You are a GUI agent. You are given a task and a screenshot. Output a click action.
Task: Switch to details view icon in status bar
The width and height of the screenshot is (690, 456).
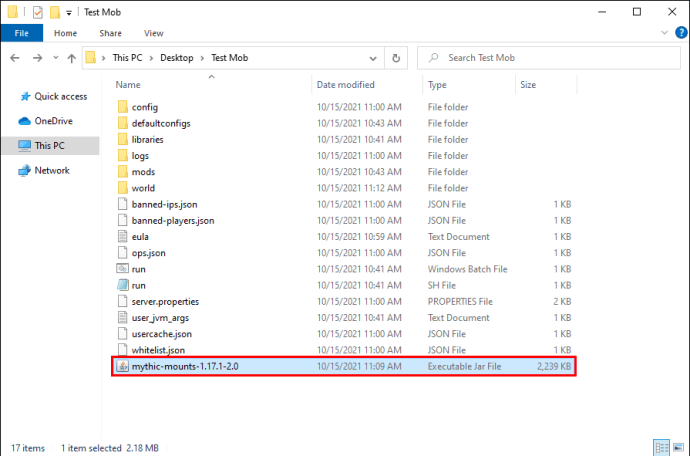(x=661, y=448)
